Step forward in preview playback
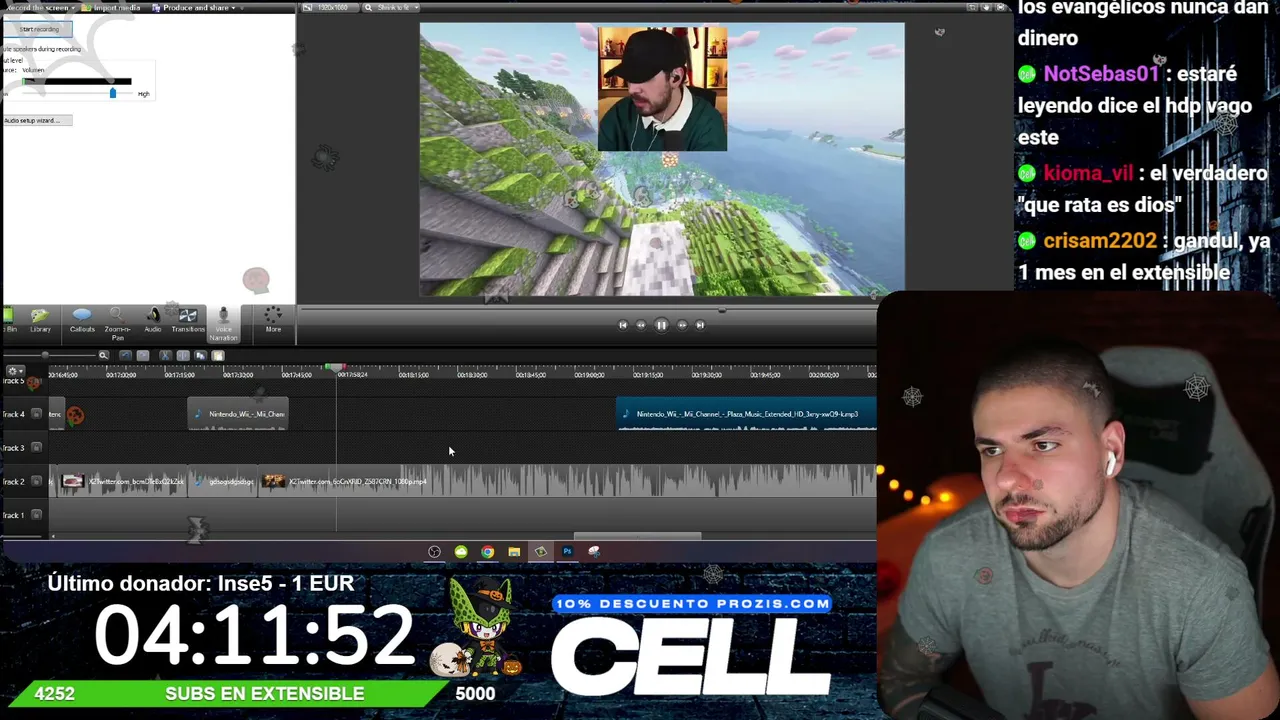The image size is (1280, 720). pyautogui.click(x=682, y=325)
